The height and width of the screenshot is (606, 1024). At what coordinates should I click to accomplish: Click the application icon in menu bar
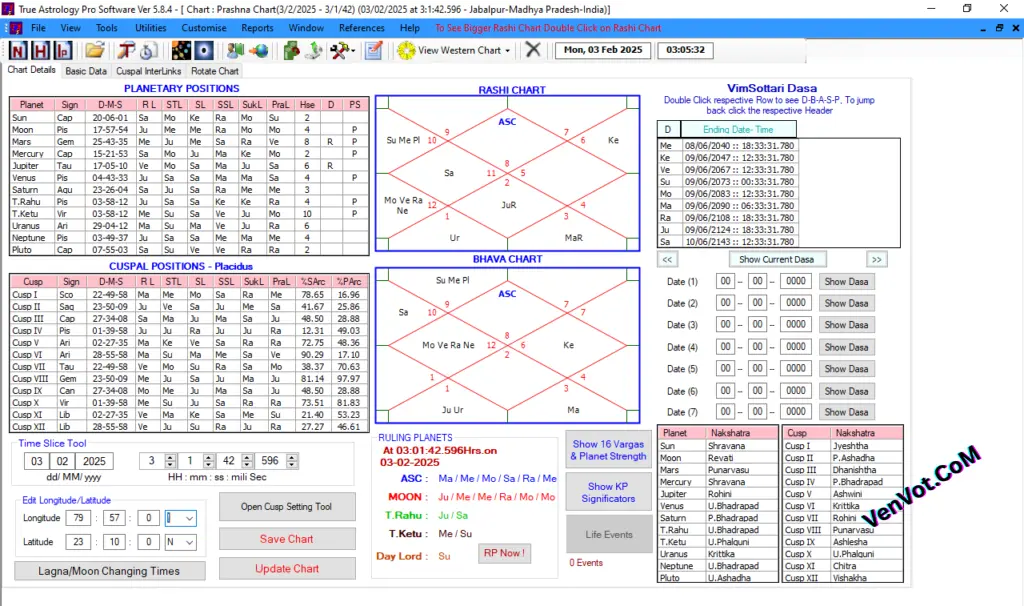pos(16,28)
